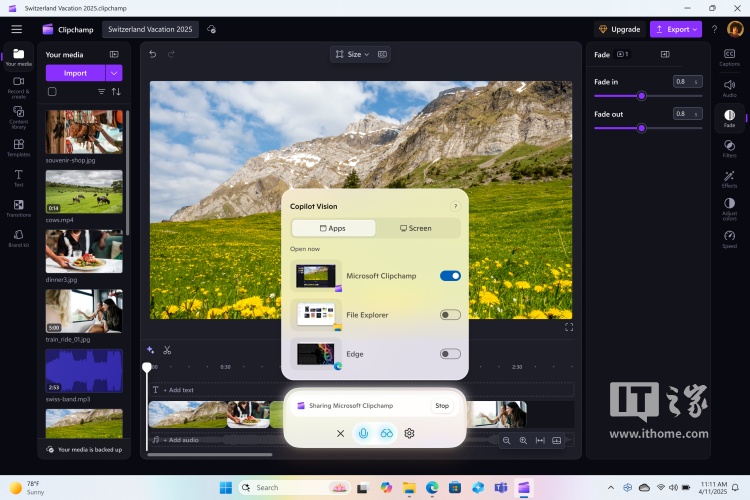Click the AI sparkle icon above timeline
The image size is (750, 500).
[150, 350]
